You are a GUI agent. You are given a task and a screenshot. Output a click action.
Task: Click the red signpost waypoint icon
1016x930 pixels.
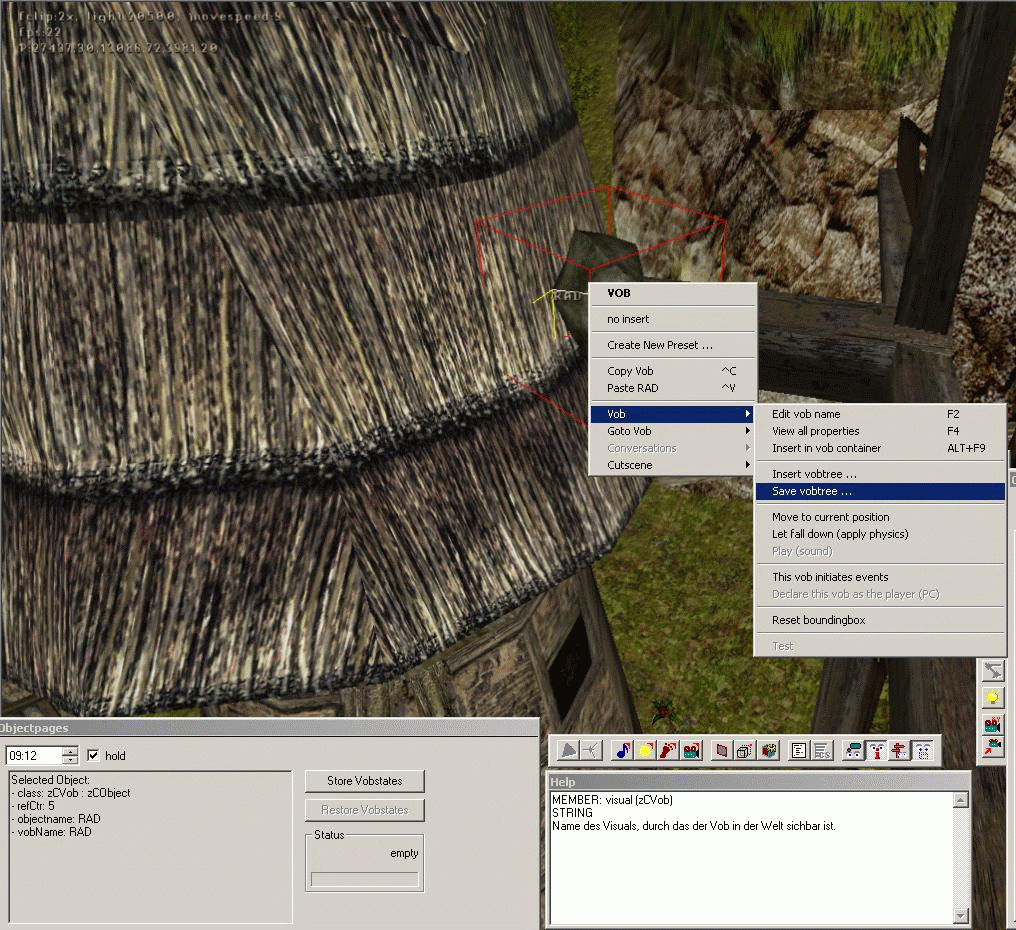click(899, 750)
